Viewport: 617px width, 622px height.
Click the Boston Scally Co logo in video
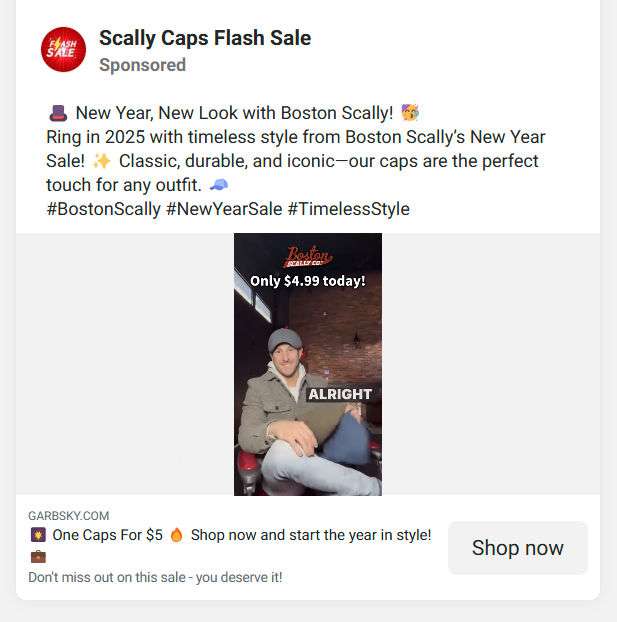308,256
